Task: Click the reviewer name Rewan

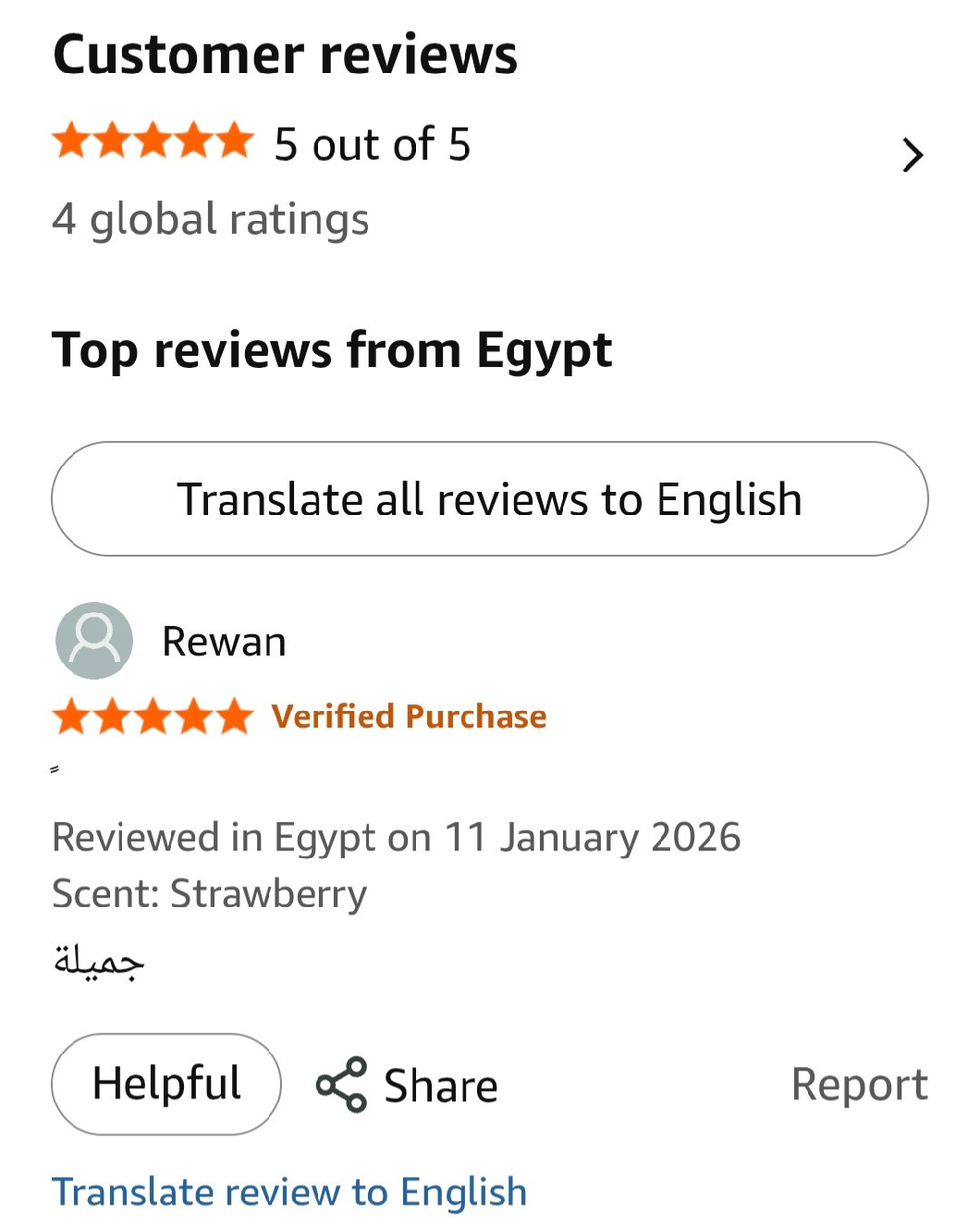Action: pyautogui.click(x=223, y=640)
